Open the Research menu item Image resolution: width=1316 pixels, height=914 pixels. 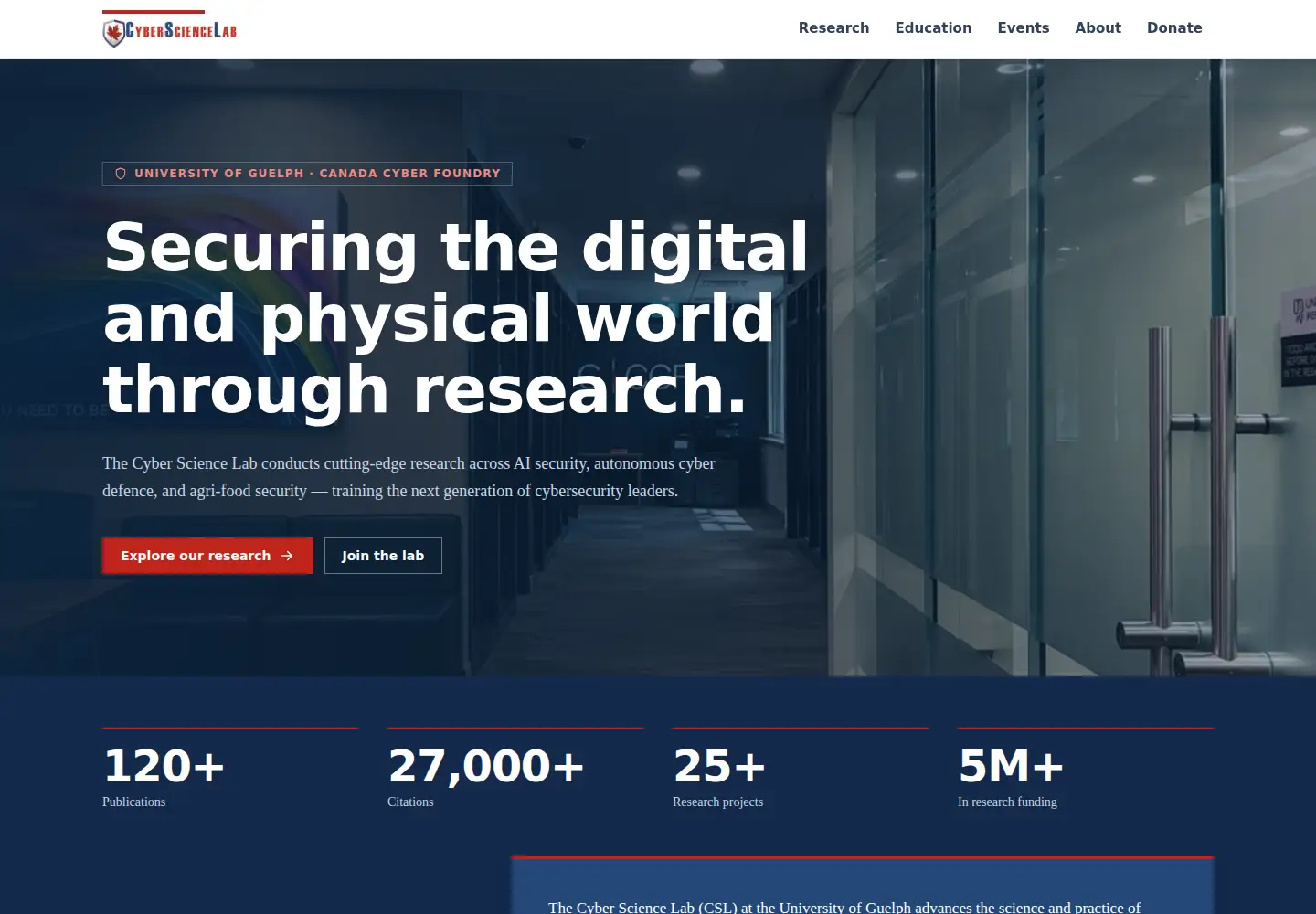[x=833, y=28]
